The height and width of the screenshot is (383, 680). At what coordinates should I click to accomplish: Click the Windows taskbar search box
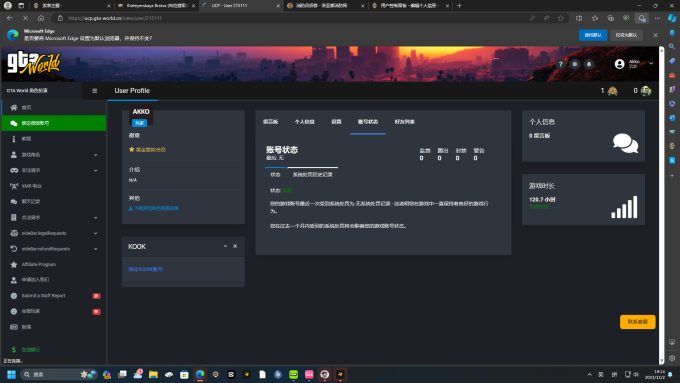click(x=58, y=375)
